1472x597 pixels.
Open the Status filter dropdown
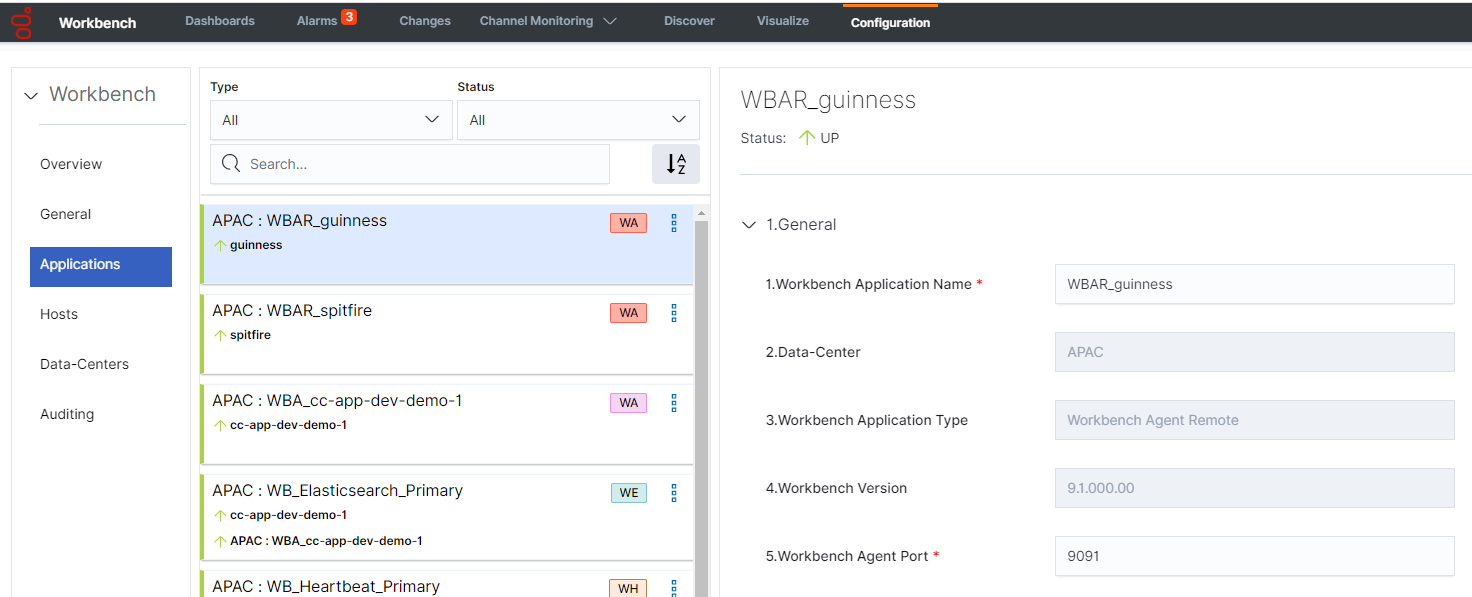(x=578, y=119)
